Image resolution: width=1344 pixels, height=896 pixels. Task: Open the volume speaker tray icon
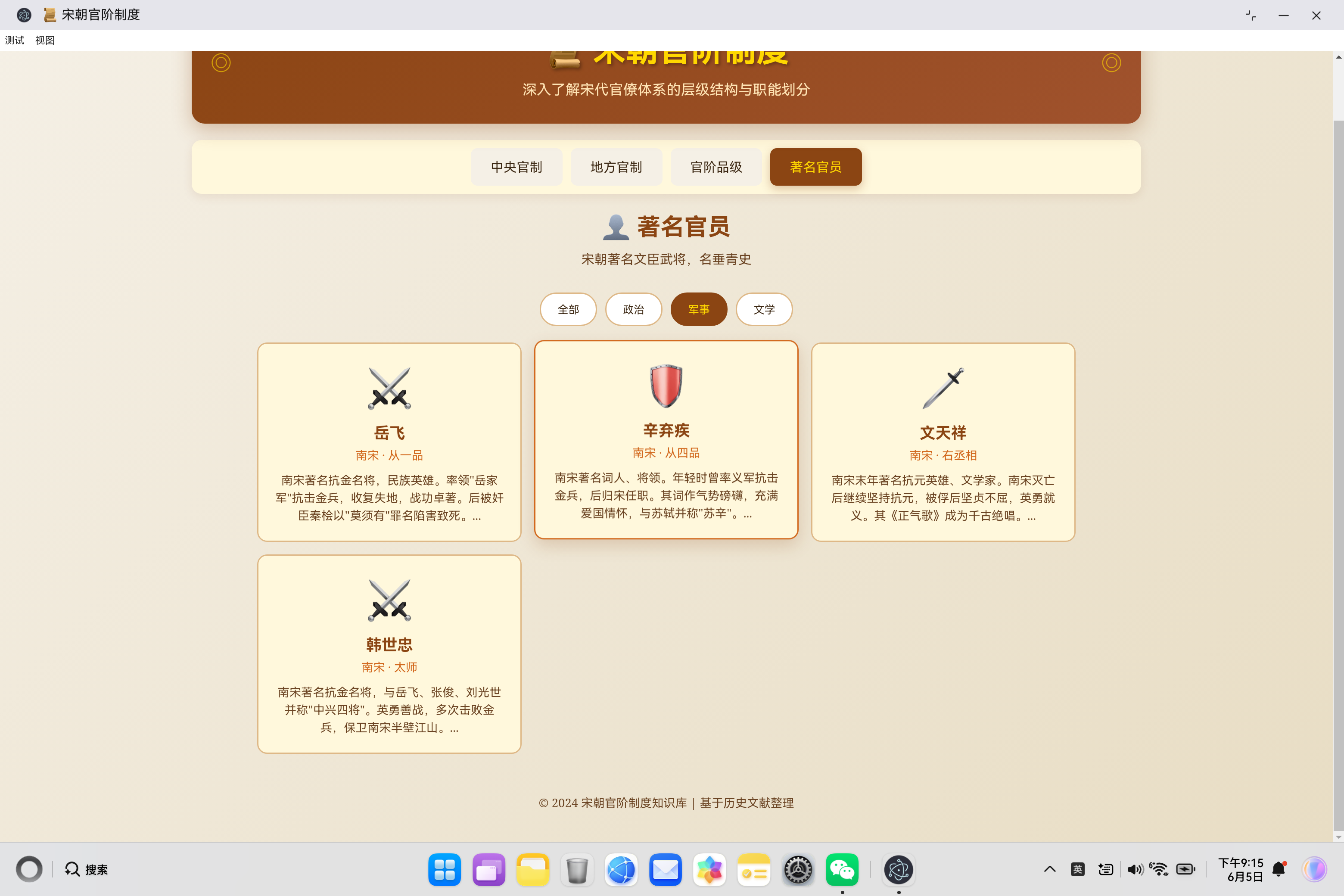[x=1135, y=869]
